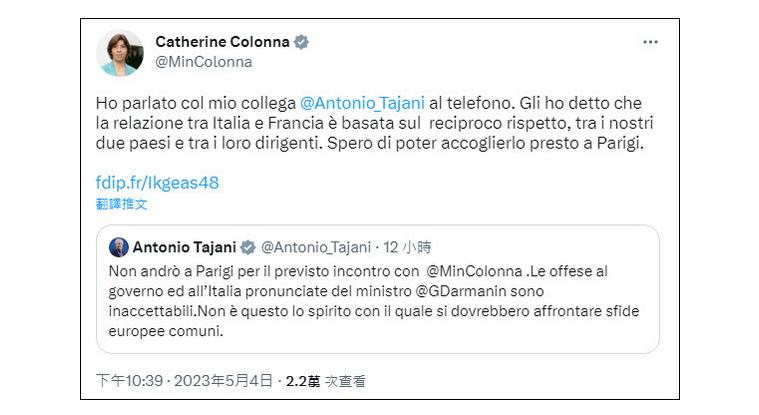Image resolution: width=759 pixels, height=415 pixels.
Task: Click verified badge beside Antonio Tajani
Action: coord(248,247)
